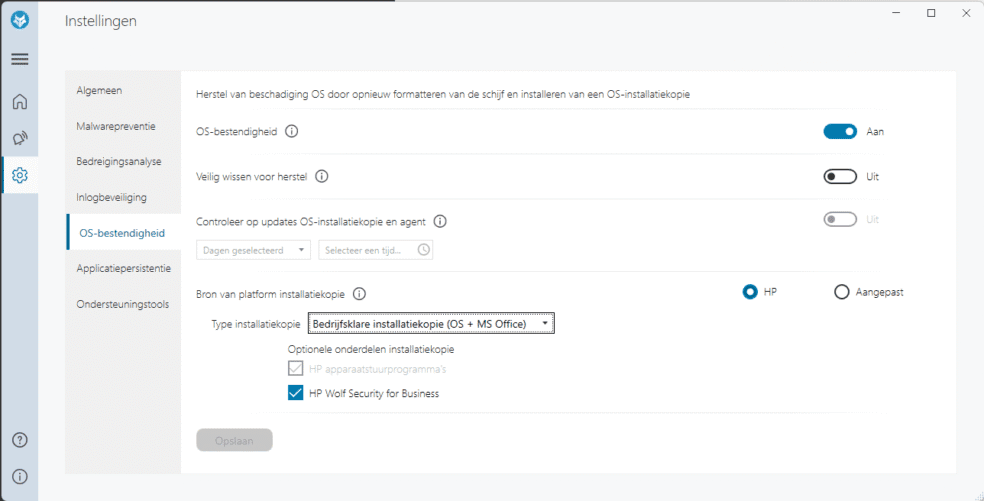
Task: Click the Opslaan button
Action: pyautogui.click(x=234, y=440)
